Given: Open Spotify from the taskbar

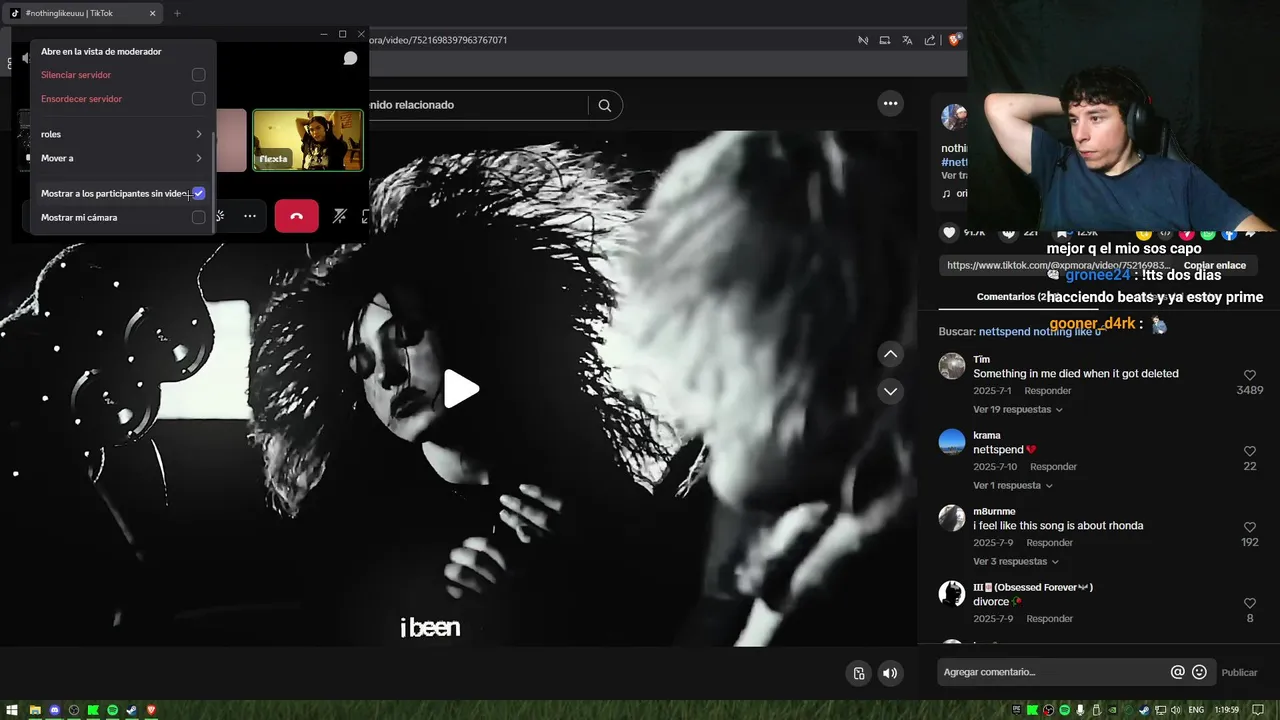Looking at the screenshot, I should click(112, 710).
